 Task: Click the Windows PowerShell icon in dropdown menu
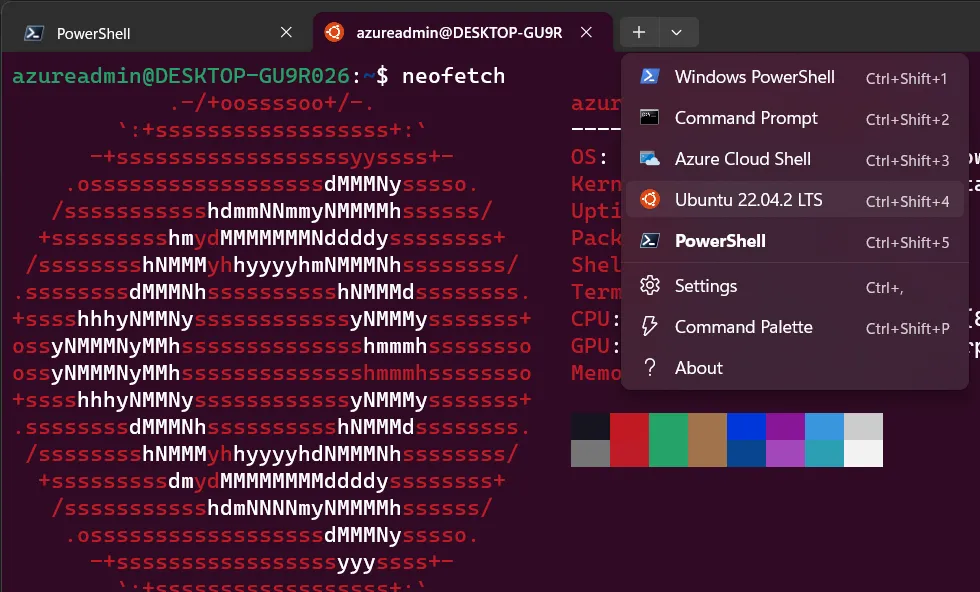tap(650, 77)
